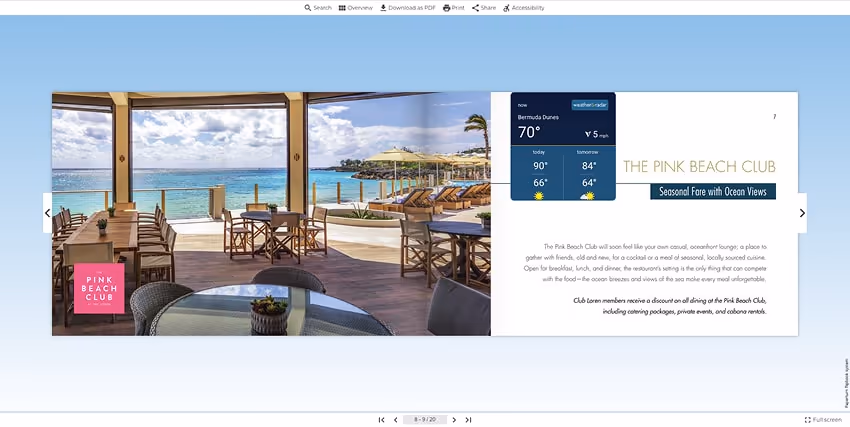Click the italic Club Loren members discount note
850x427 pixels.
pos(670,306)
